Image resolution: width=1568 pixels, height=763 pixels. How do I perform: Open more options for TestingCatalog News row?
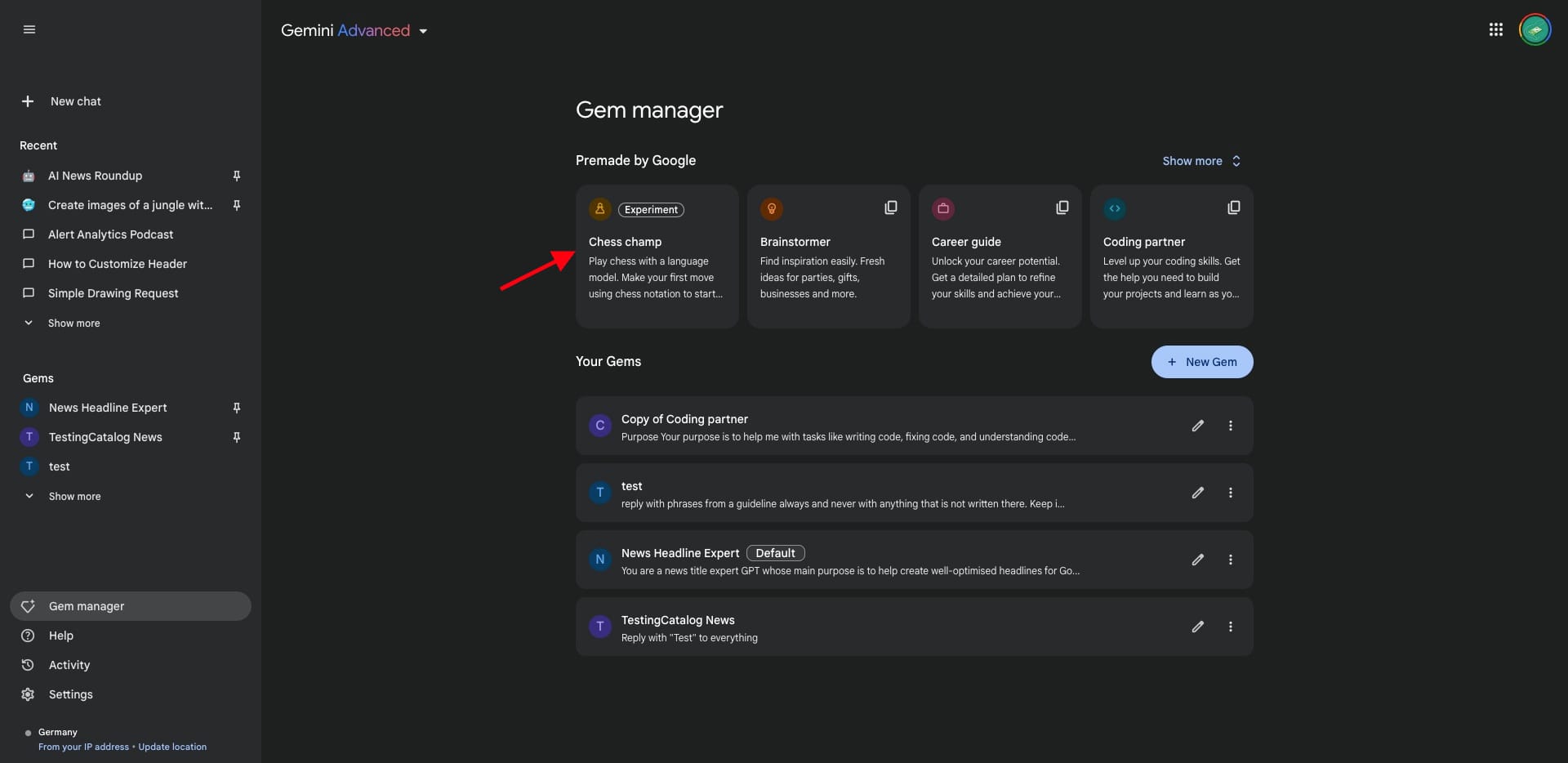coord(1230,627)
